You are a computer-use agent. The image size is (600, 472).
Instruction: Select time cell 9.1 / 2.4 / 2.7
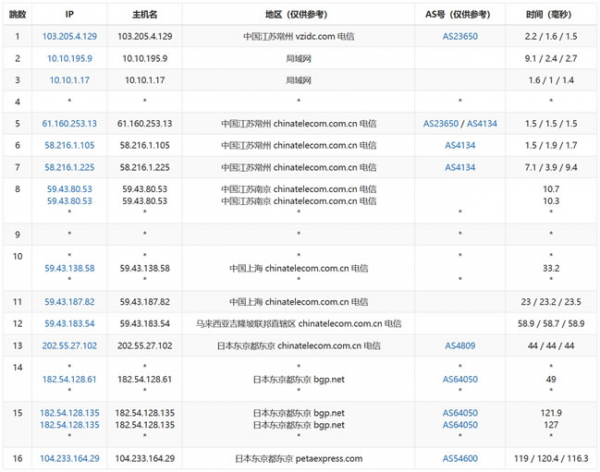point(551,59)
